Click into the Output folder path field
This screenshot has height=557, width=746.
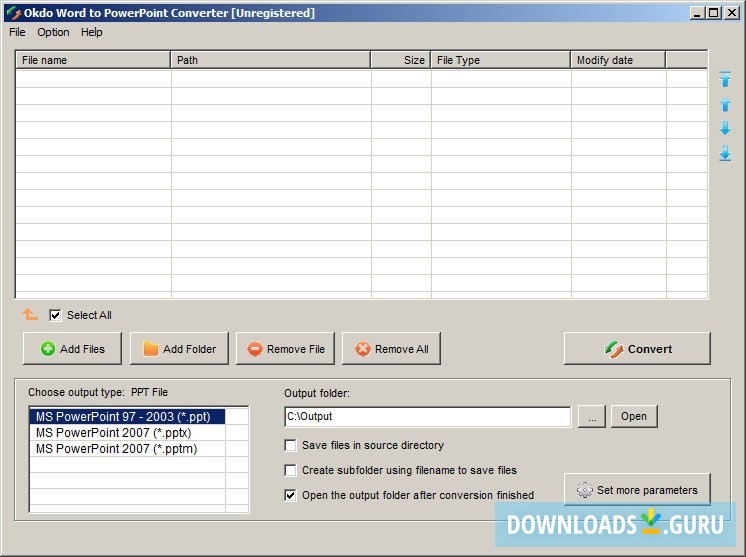coord(428,417)
